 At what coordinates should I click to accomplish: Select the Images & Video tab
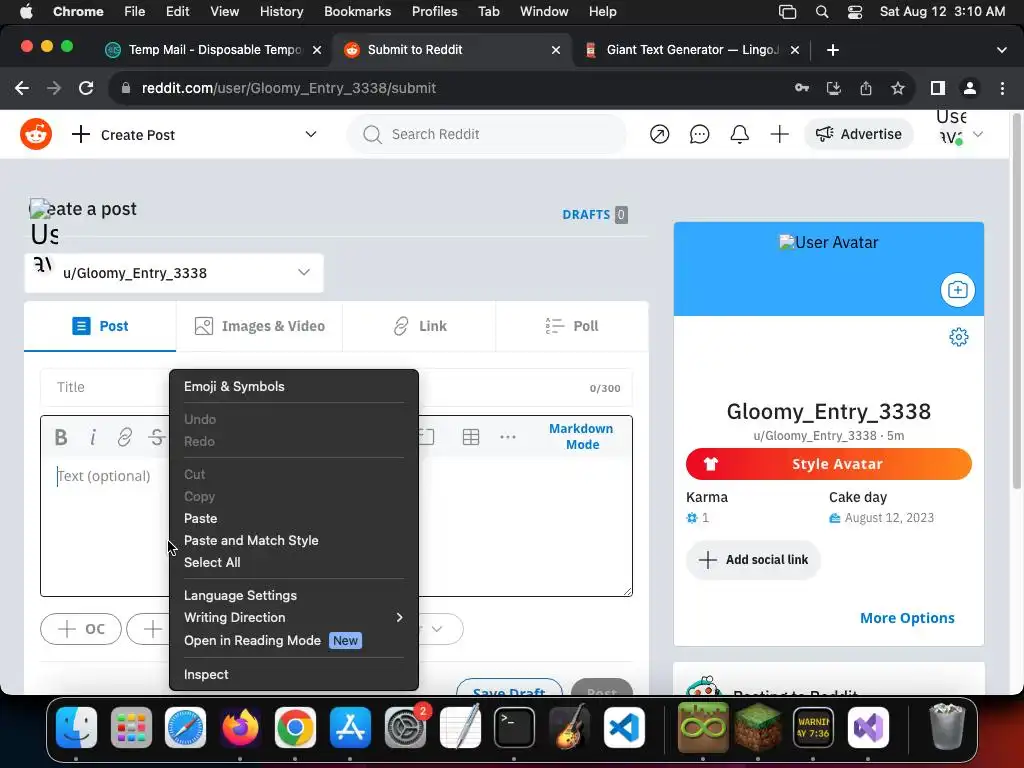point(259,326)
